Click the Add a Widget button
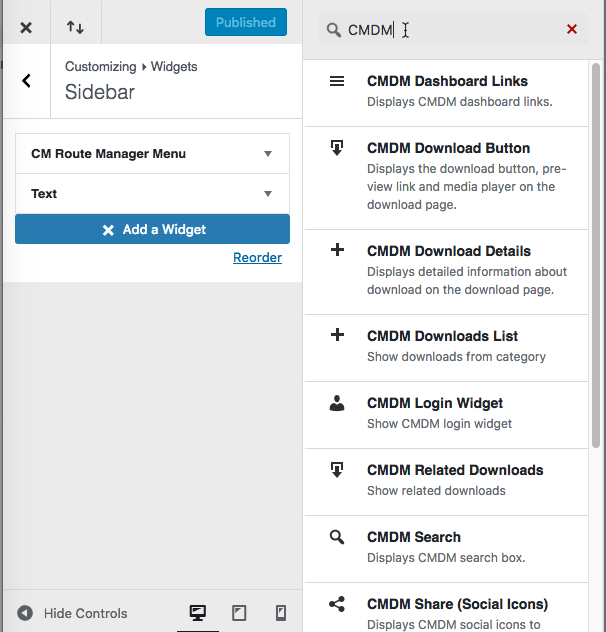 (152, 229)
